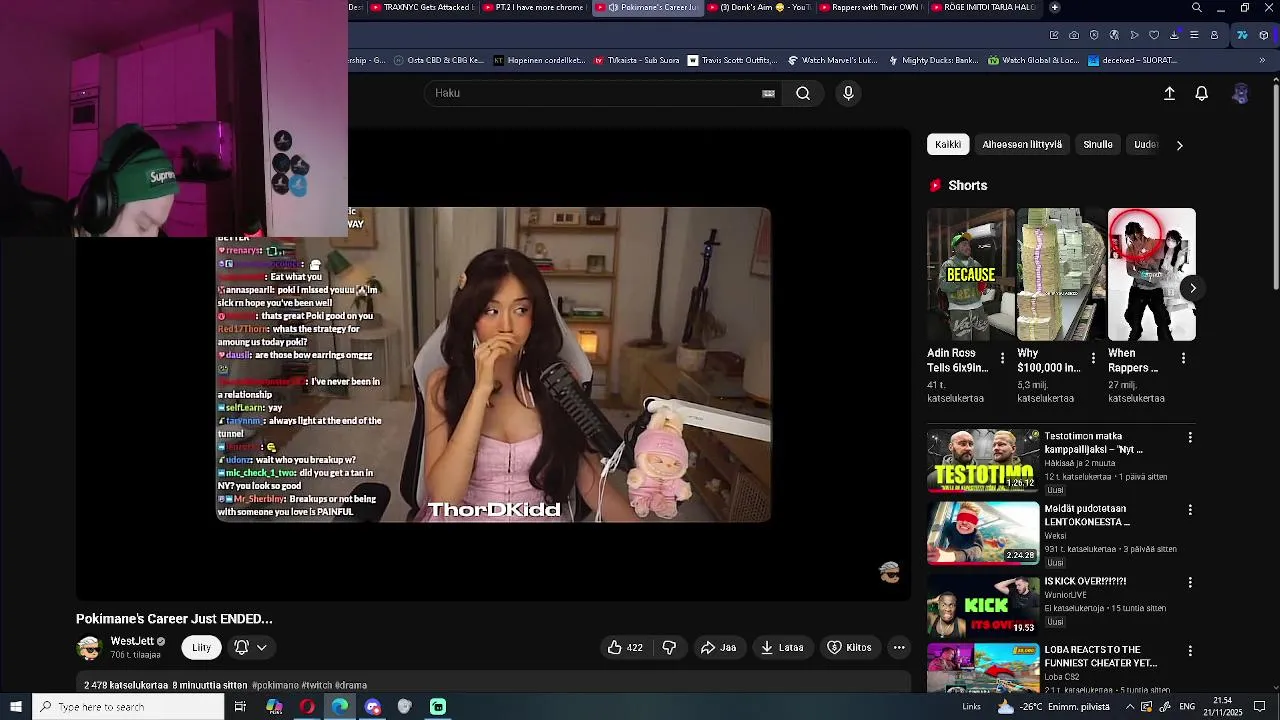Viewport: 1280px width, 720px height.
Task: Dislike the Pokimane video
Action: pos(669,647)
